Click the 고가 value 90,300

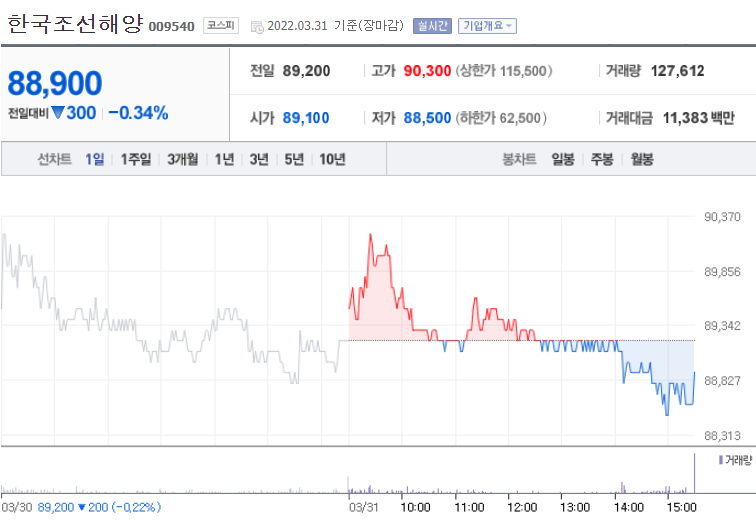(427, 71)
